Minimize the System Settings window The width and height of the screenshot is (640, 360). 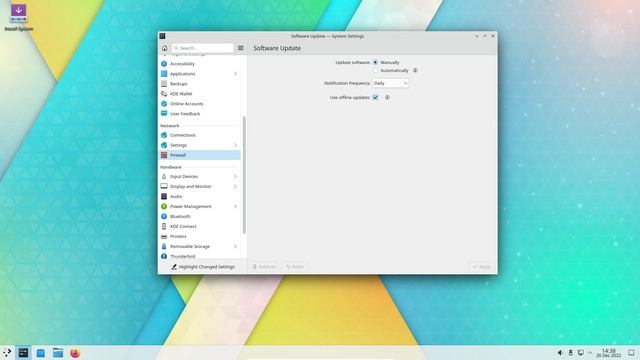click(476, 36)
